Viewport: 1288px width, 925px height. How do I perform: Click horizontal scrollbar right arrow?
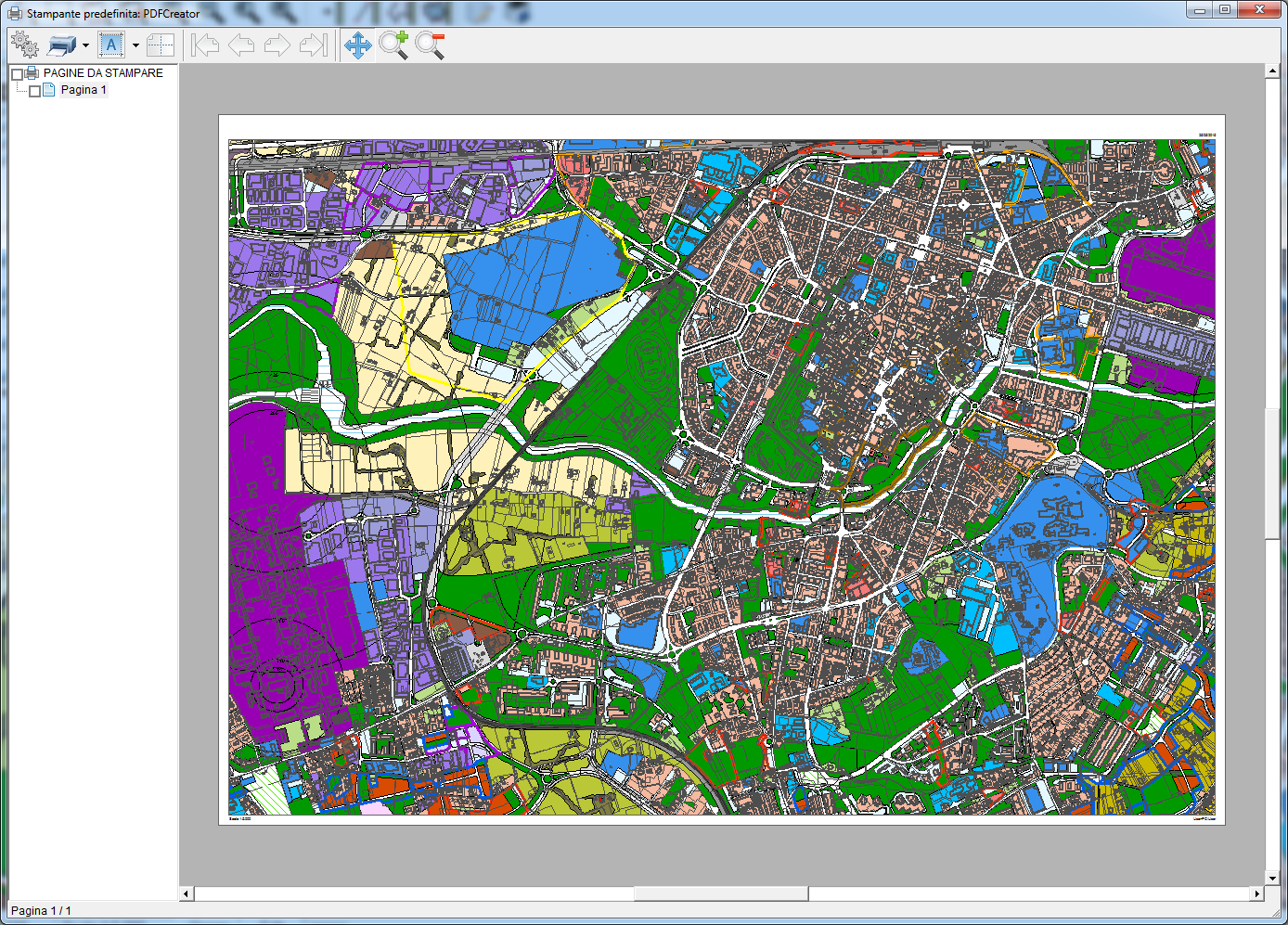tap(1256, 893)
